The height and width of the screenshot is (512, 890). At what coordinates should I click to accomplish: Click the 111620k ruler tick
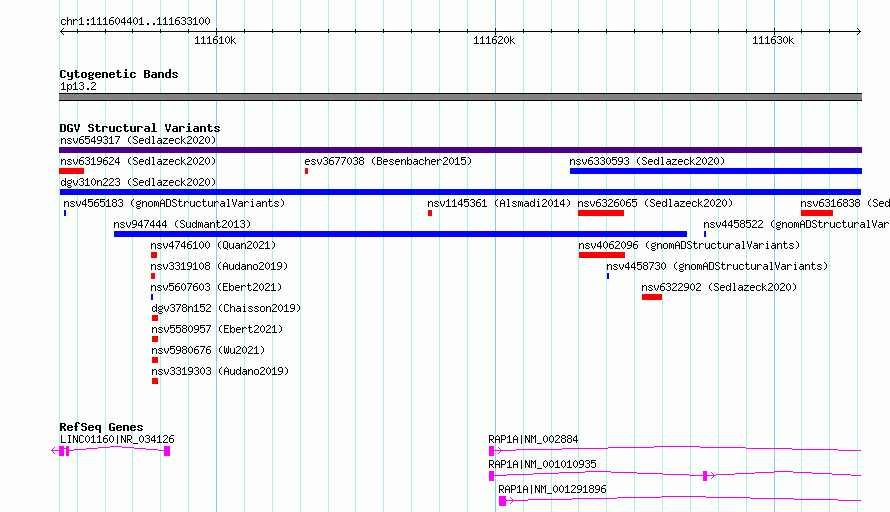click(x=494, y=40)
